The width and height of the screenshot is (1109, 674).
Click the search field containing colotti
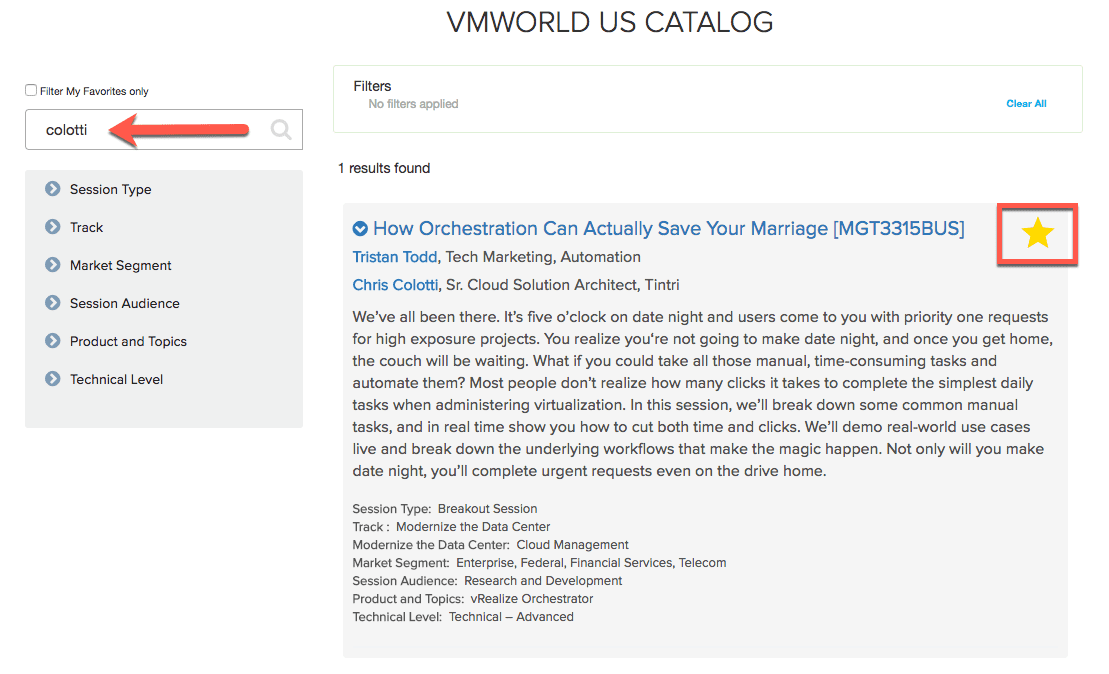pos(164,129)
